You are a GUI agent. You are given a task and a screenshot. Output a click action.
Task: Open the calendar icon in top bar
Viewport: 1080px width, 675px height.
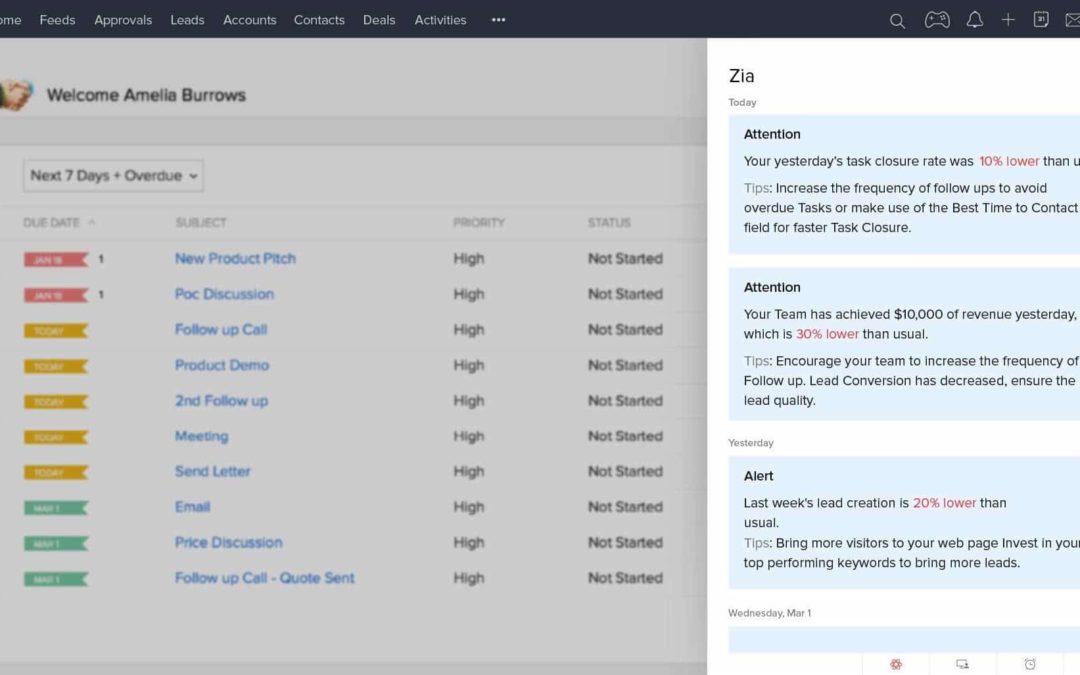coord(1041,20)
